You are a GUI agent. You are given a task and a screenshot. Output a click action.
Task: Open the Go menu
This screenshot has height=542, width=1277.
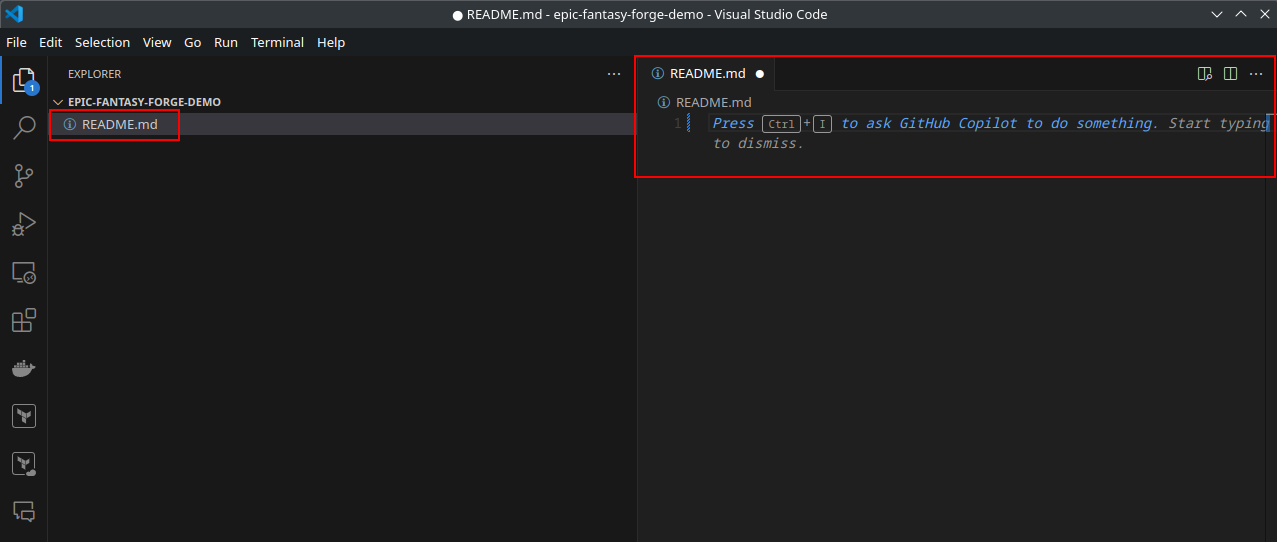pos(193,42)
